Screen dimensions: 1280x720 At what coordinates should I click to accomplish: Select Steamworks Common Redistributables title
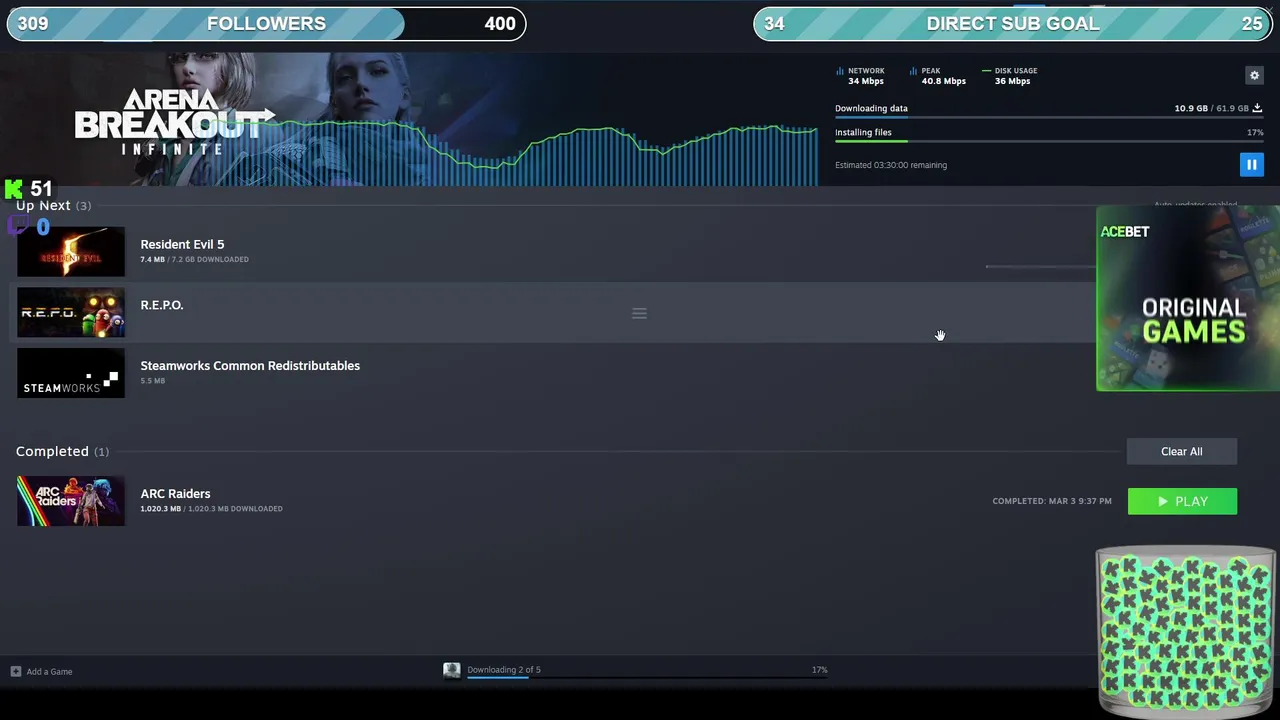[x=250, y=366]
